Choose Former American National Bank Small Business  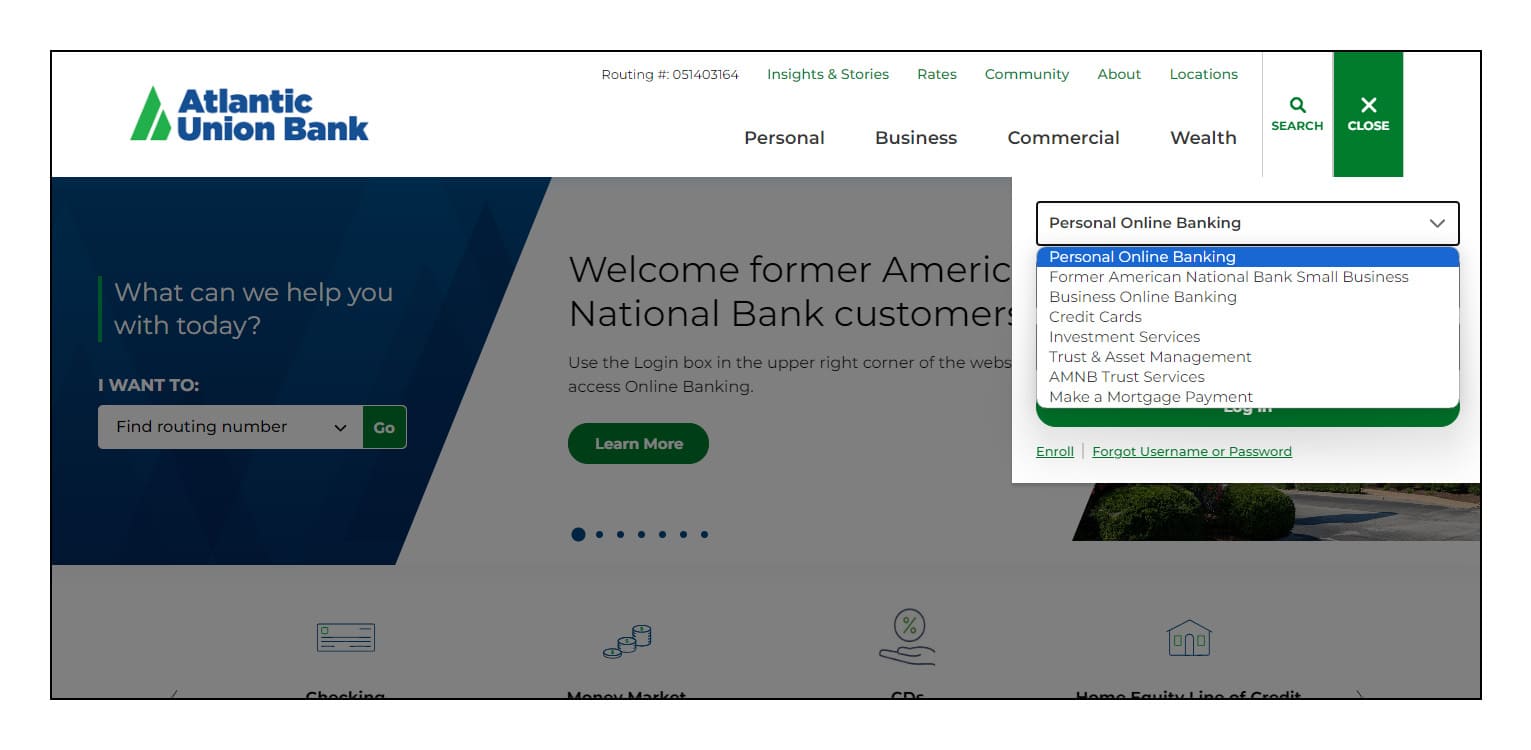pos(1248,277)
